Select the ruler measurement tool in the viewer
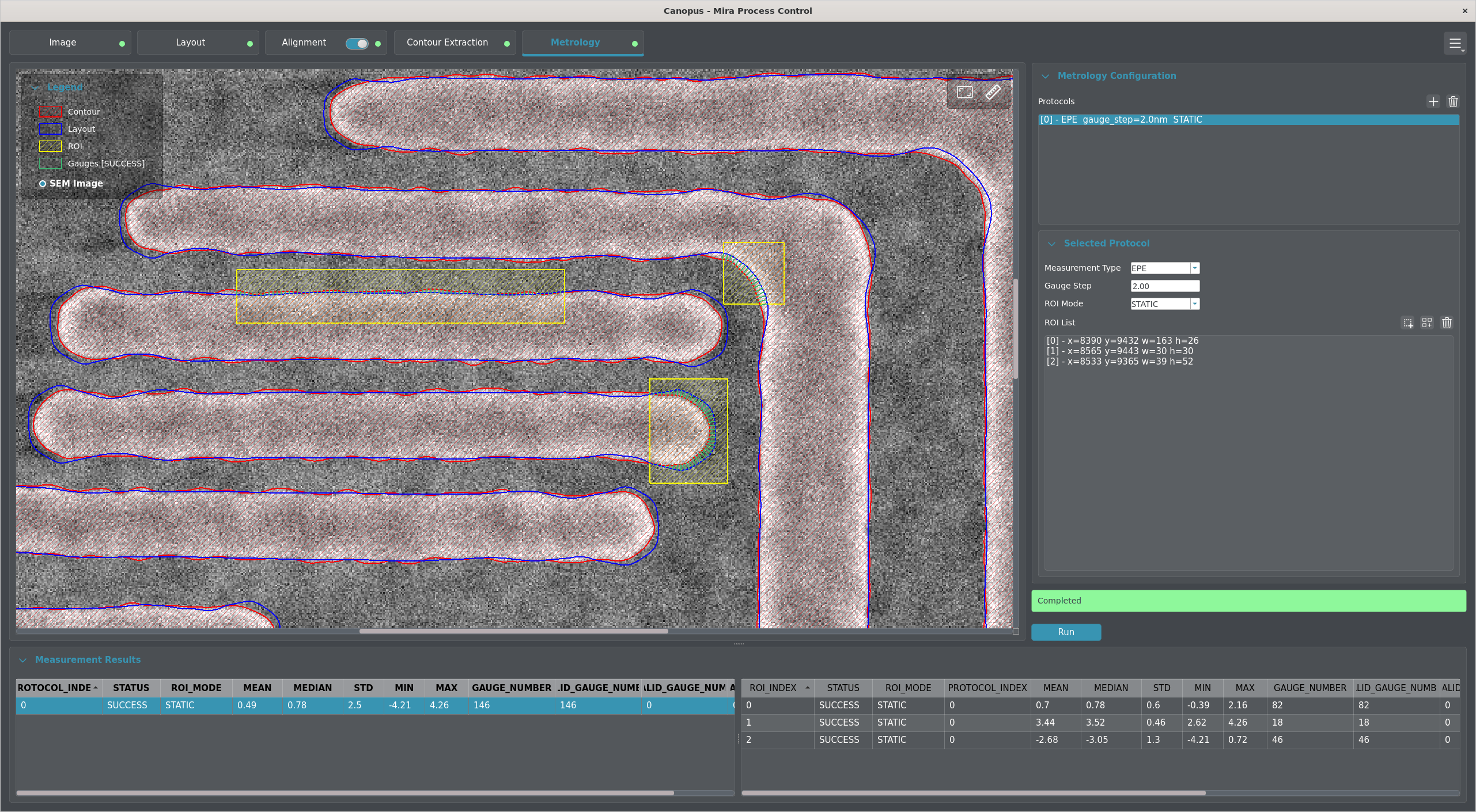 pyautogui.click(x=993, y=92)
